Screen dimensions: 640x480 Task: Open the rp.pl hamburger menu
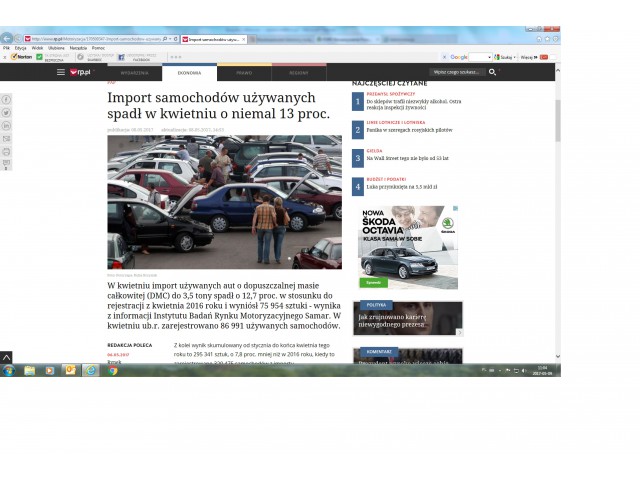(x=61, y=73)
